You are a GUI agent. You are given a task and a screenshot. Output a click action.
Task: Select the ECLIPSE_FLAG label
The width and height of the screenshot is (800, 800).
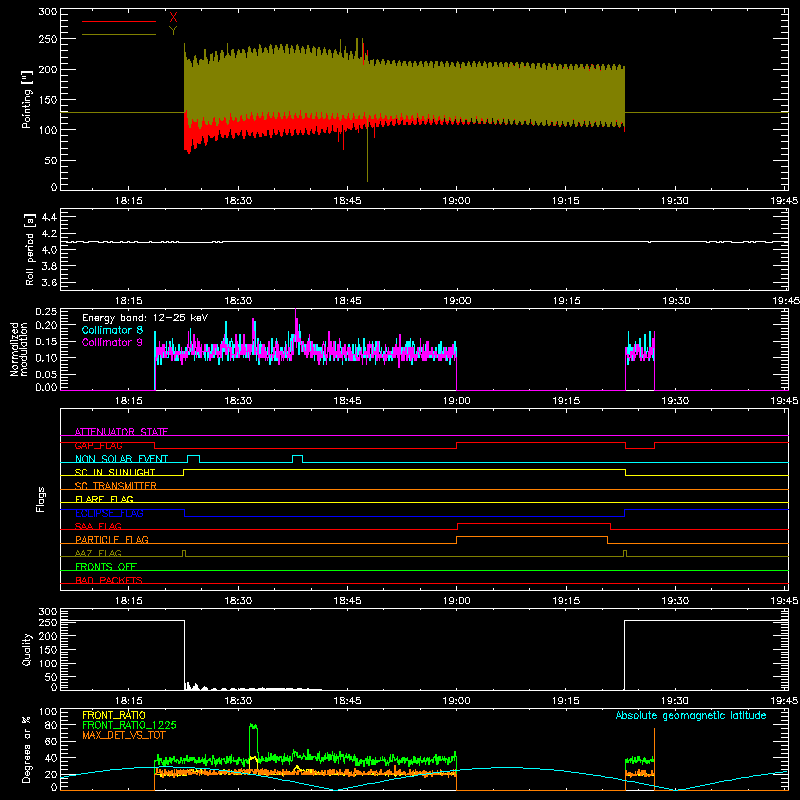(109, 513)
